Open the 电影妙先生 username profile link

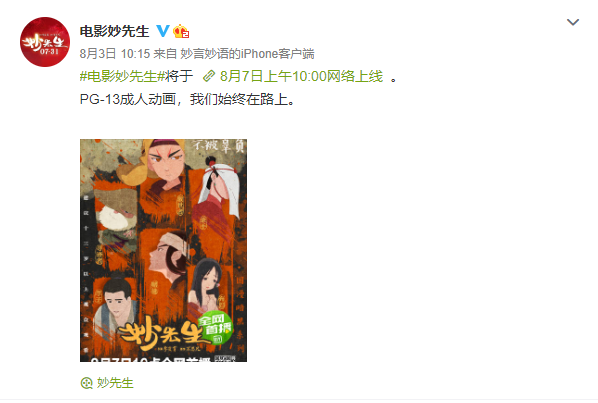point(114,31)
